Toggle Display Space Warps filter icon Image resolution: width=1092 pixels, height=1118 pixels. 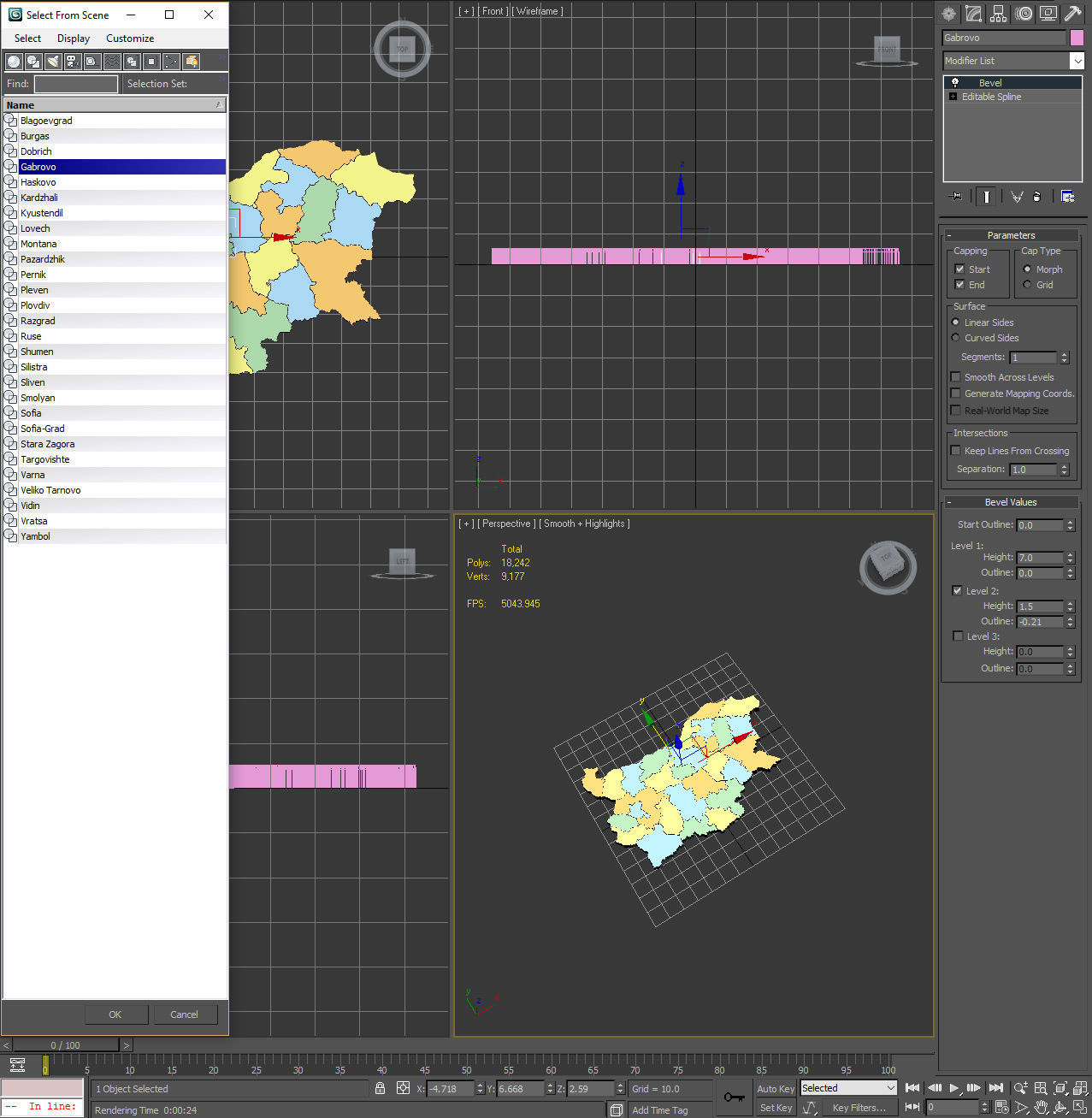tap(112, 62)
